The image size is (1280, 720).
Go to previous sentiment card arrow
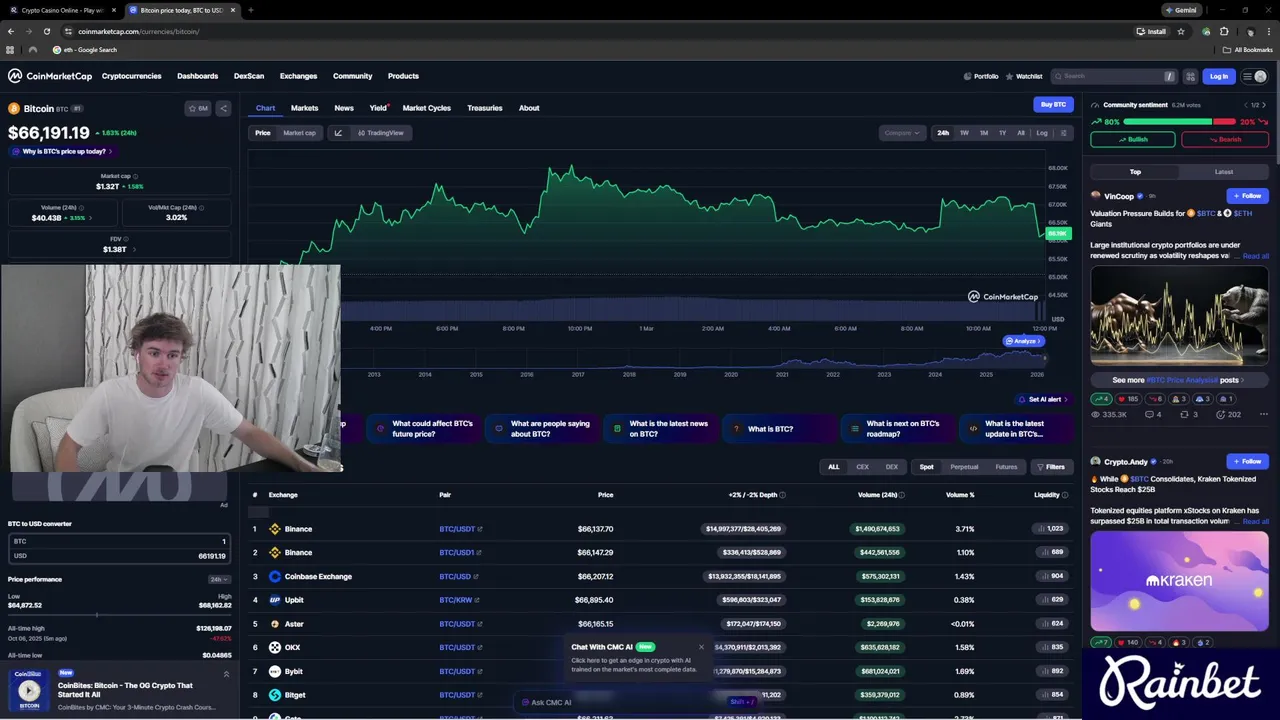tap(1246, 105)
